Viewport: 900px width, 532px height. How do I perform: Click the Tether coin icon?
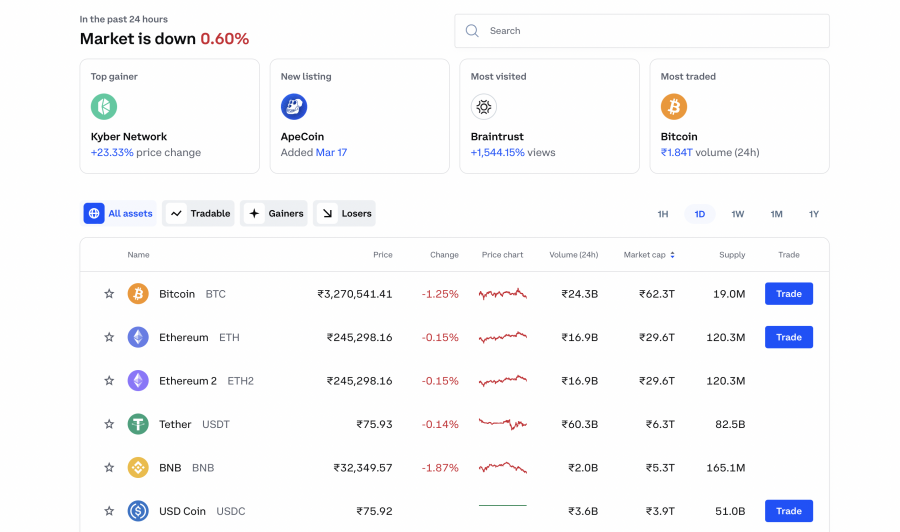(x=138, y=424)
